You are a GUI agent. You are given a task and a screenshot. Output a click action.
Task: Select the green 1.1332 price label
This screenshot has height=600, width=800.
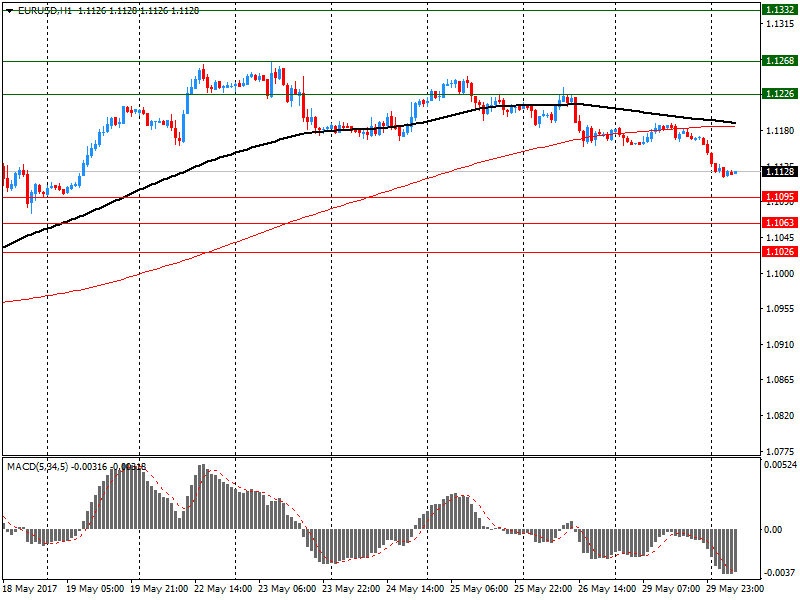pos(780,10)
